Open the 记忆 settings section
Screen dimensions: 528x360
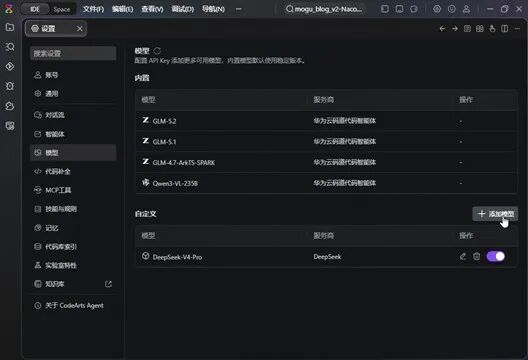coord(73,228)
